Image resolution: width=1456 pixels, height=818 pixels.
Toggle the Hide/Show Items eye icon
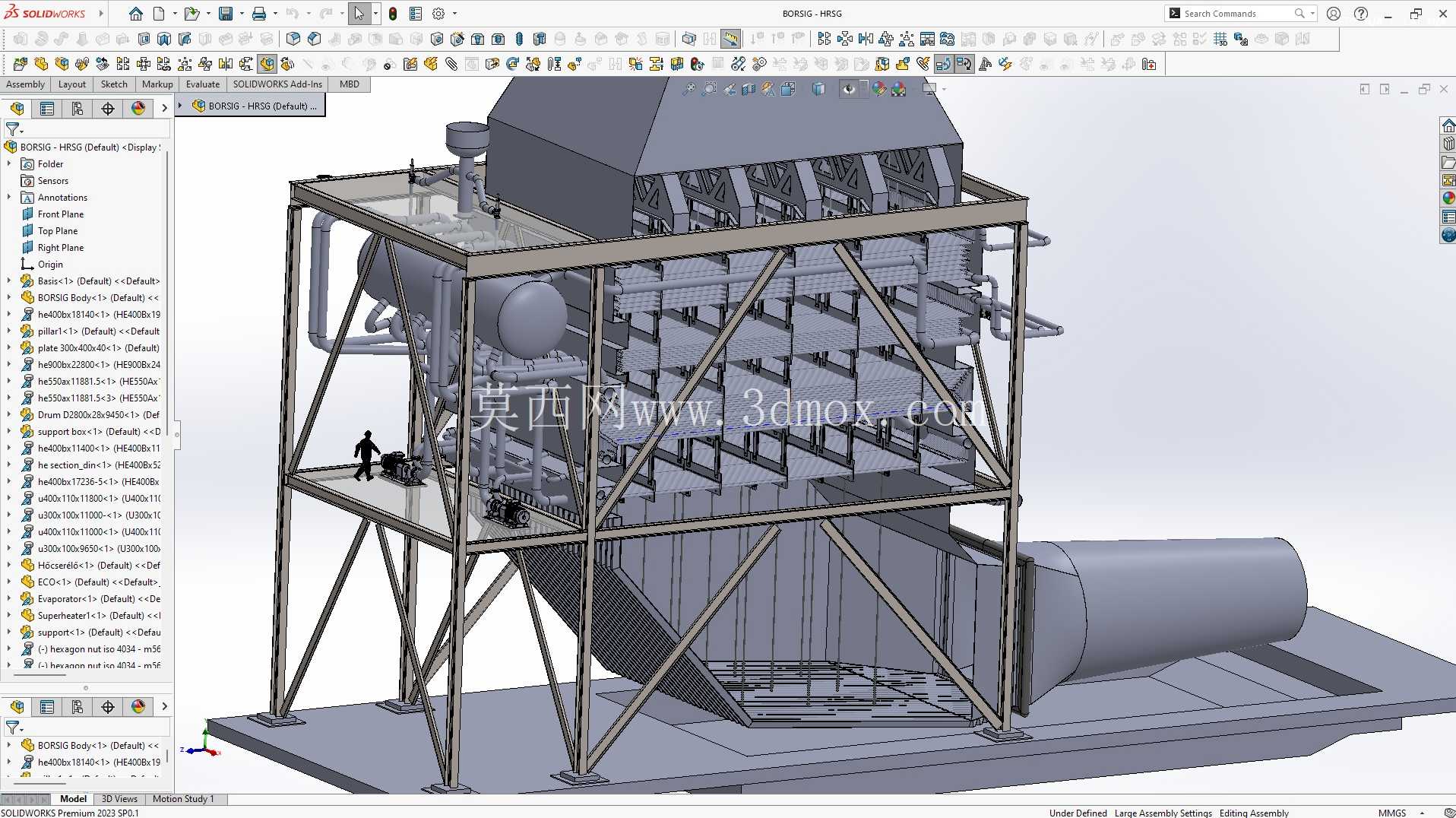pos(849,90)
